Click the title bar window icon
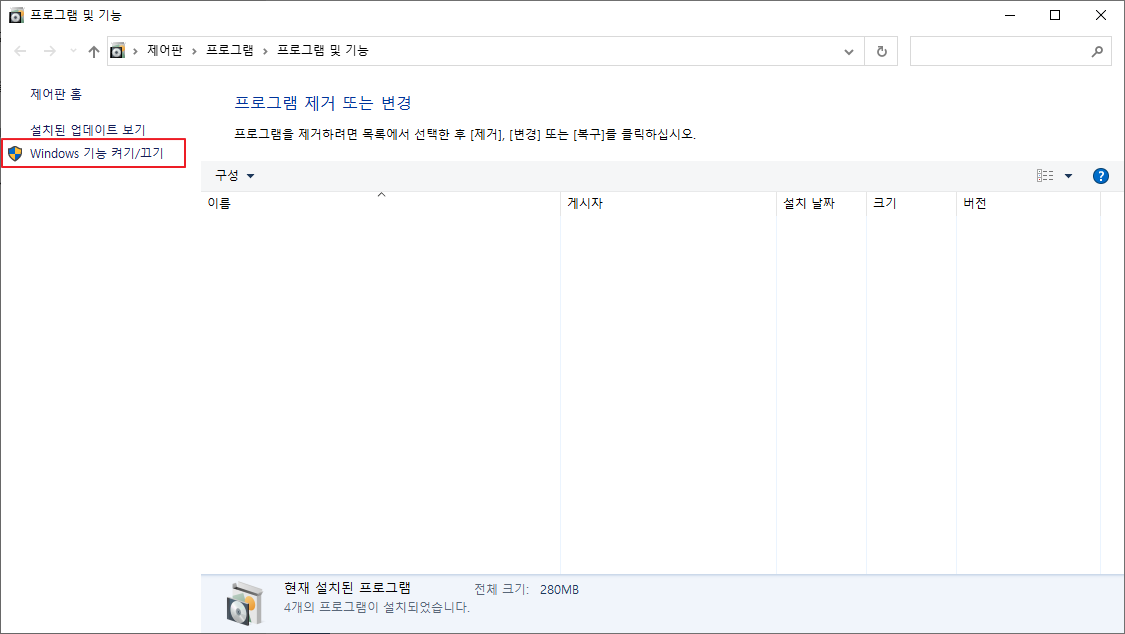Viewport: 1125px width, 634px height. [x=16, y=15]
